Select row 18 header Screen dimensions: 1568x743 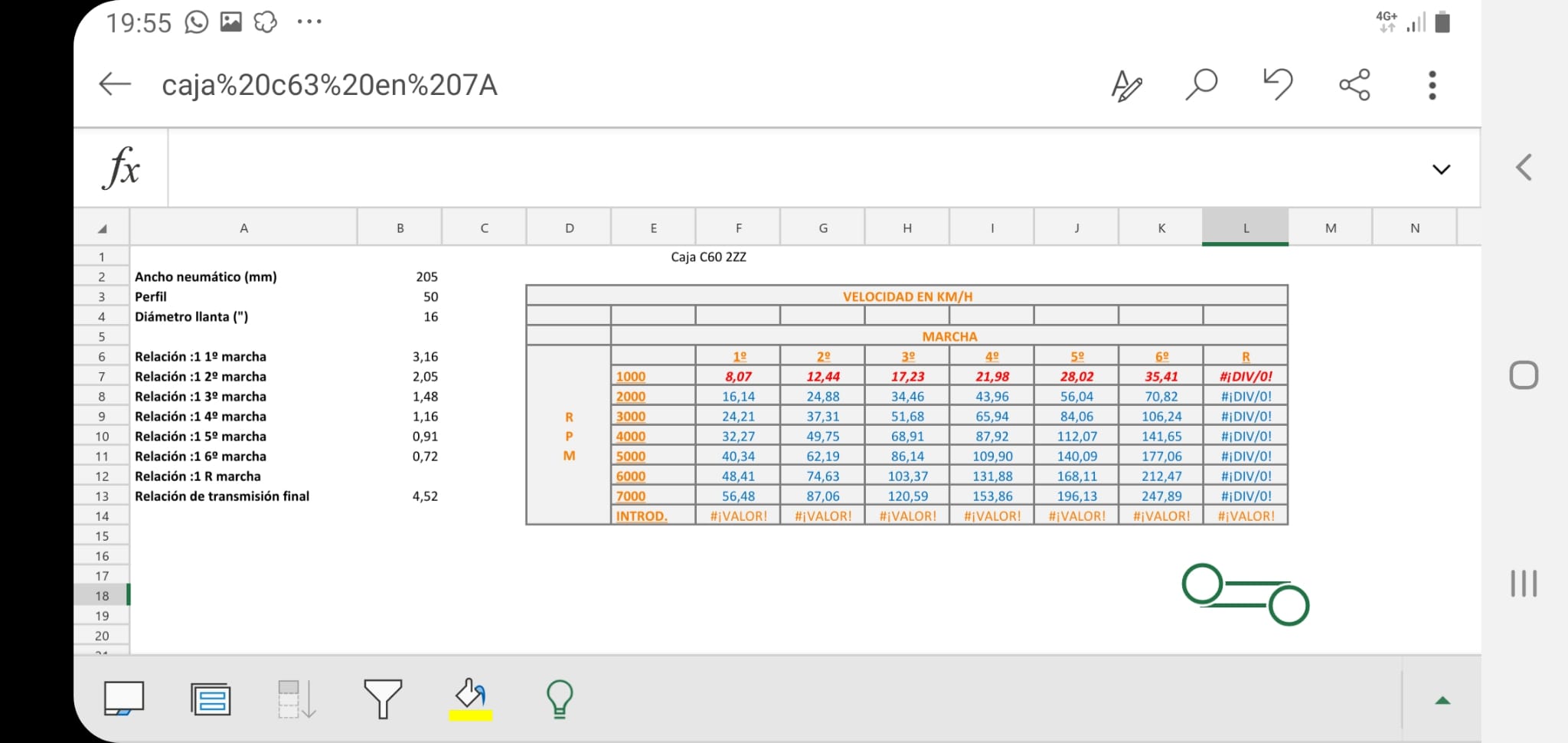pos(102,595)
